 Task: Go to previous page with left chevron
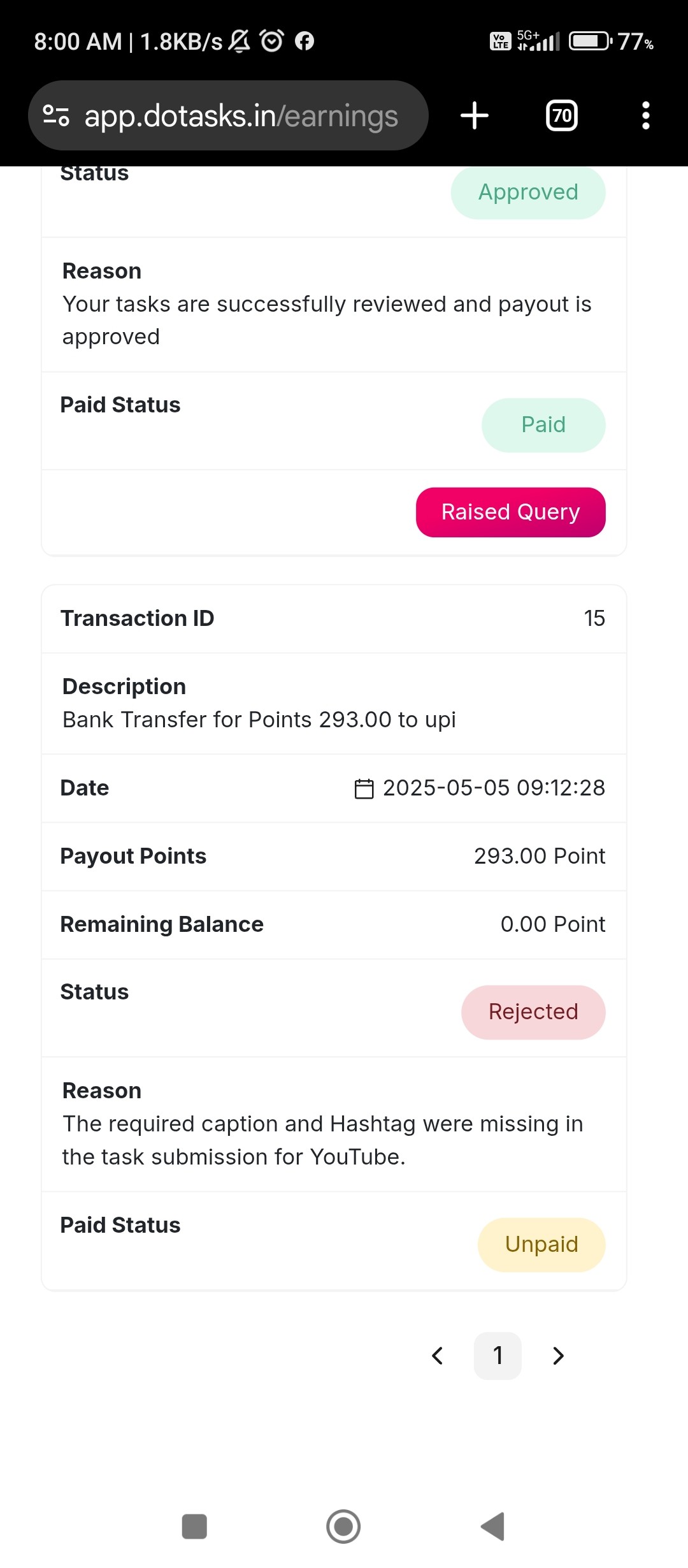tap(437, 1356)
